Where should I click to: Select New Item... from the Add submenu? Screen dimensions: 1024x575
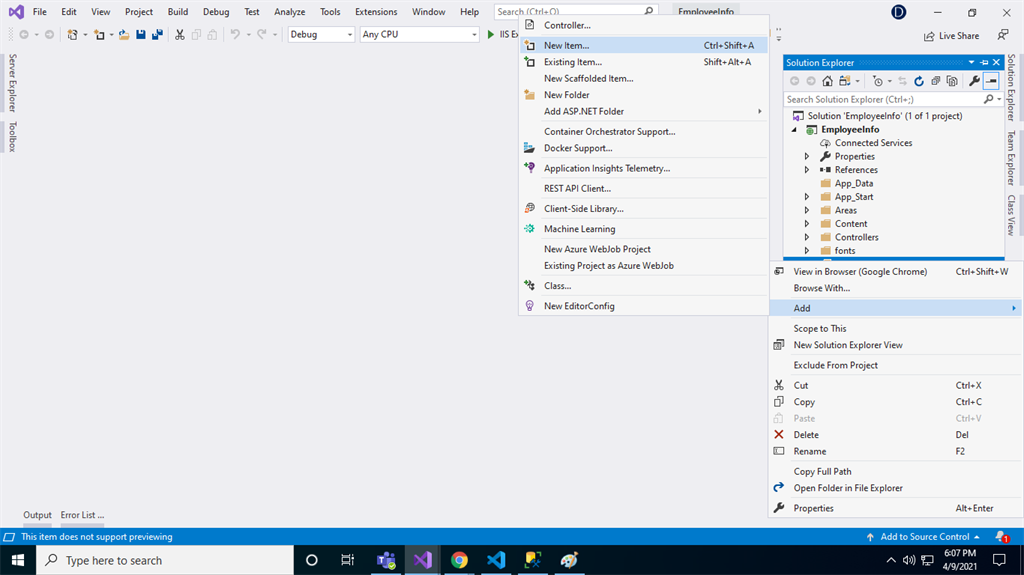pos(566,45)
